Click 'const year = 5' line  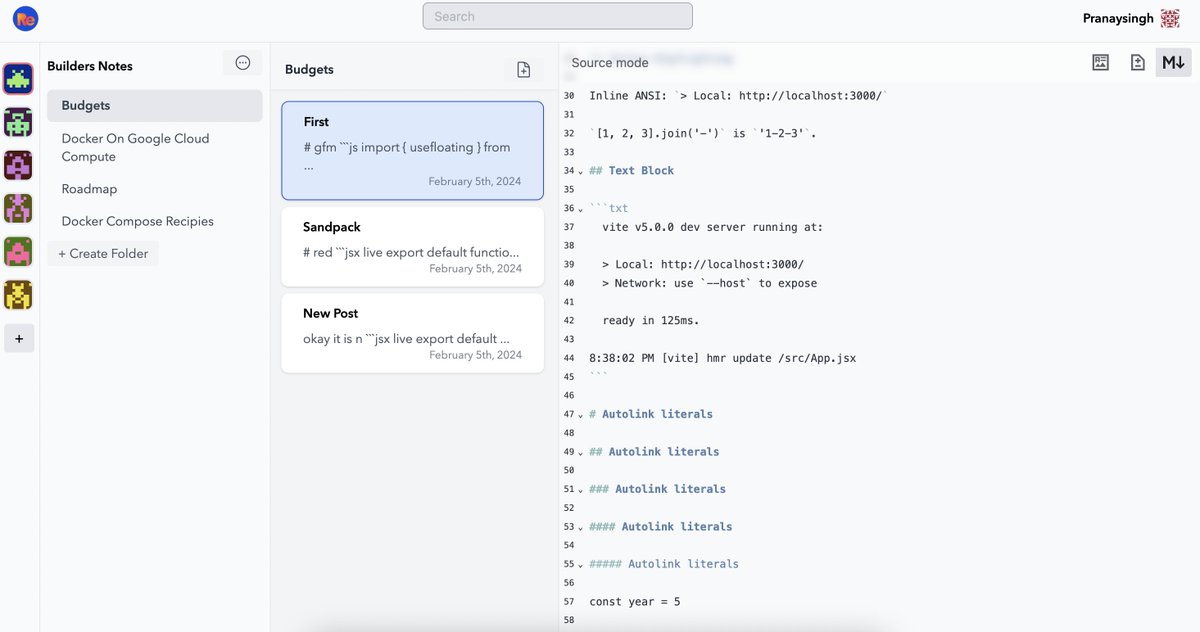click(x=634, y=602)
